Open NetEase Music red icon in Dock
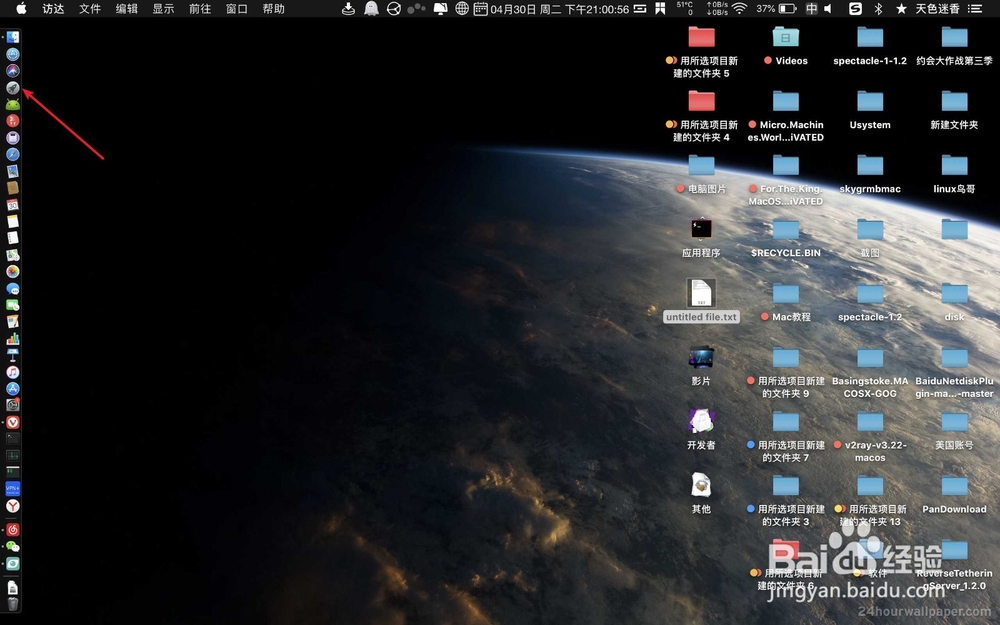This screenshot has width=1000, height=625. tap(13, 529)
